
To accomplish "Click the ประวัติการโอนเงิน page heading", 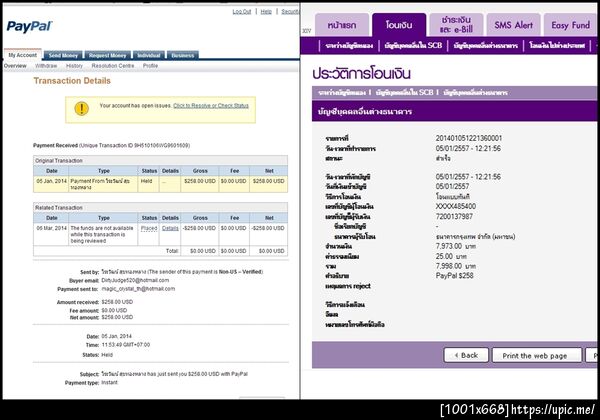I will pos(361,74).
